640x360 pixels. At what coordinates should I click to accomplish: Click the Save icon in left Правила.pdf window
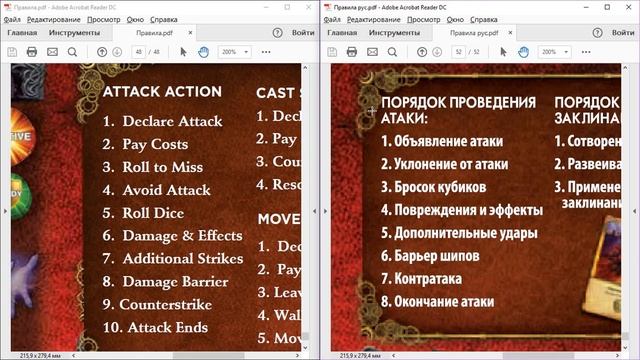(12, 52)
